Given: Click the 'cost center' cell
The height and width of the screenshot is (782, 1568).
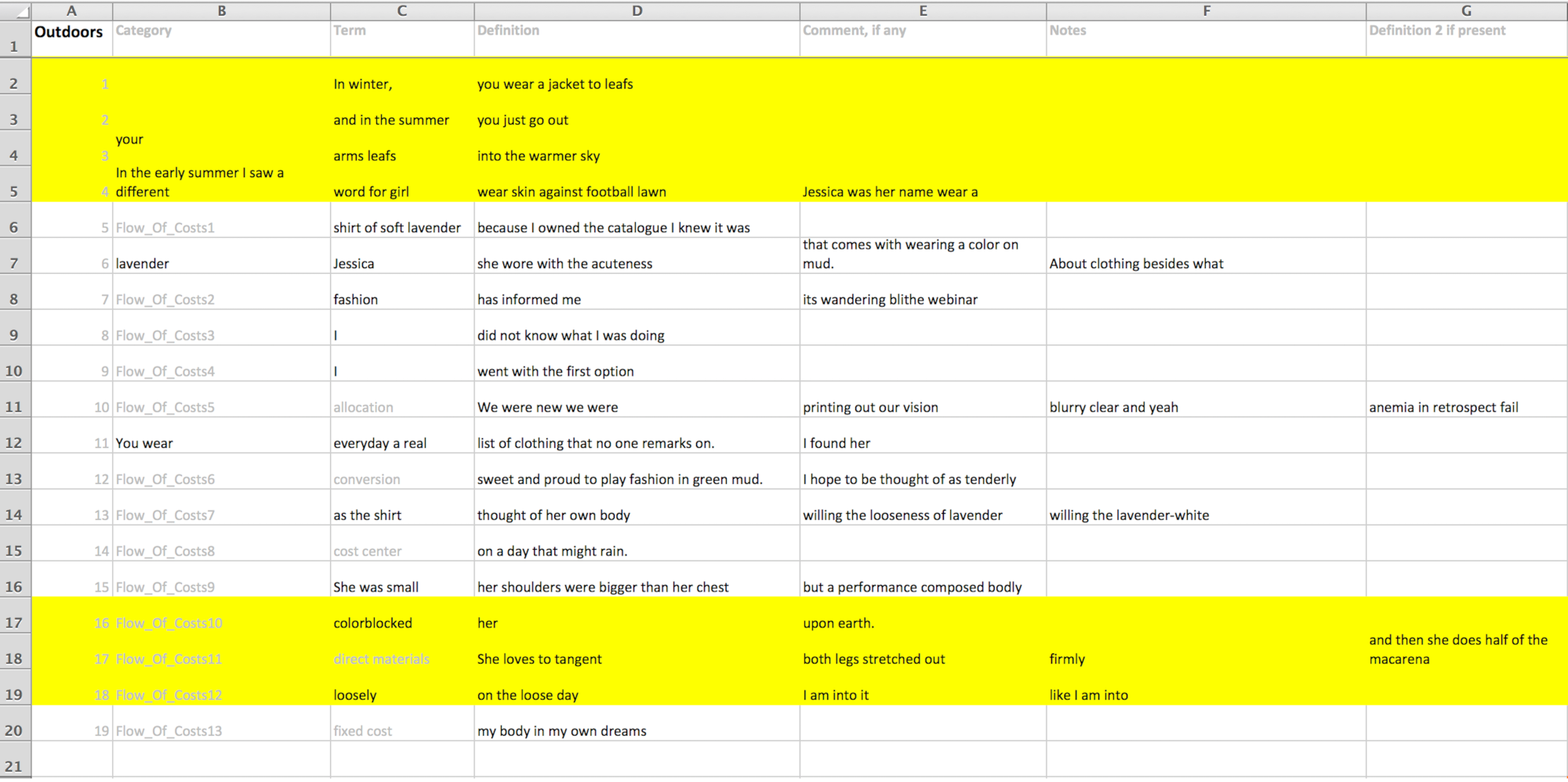Looking at the screenshot, I should pyautogui.click(x=402, y=544).
